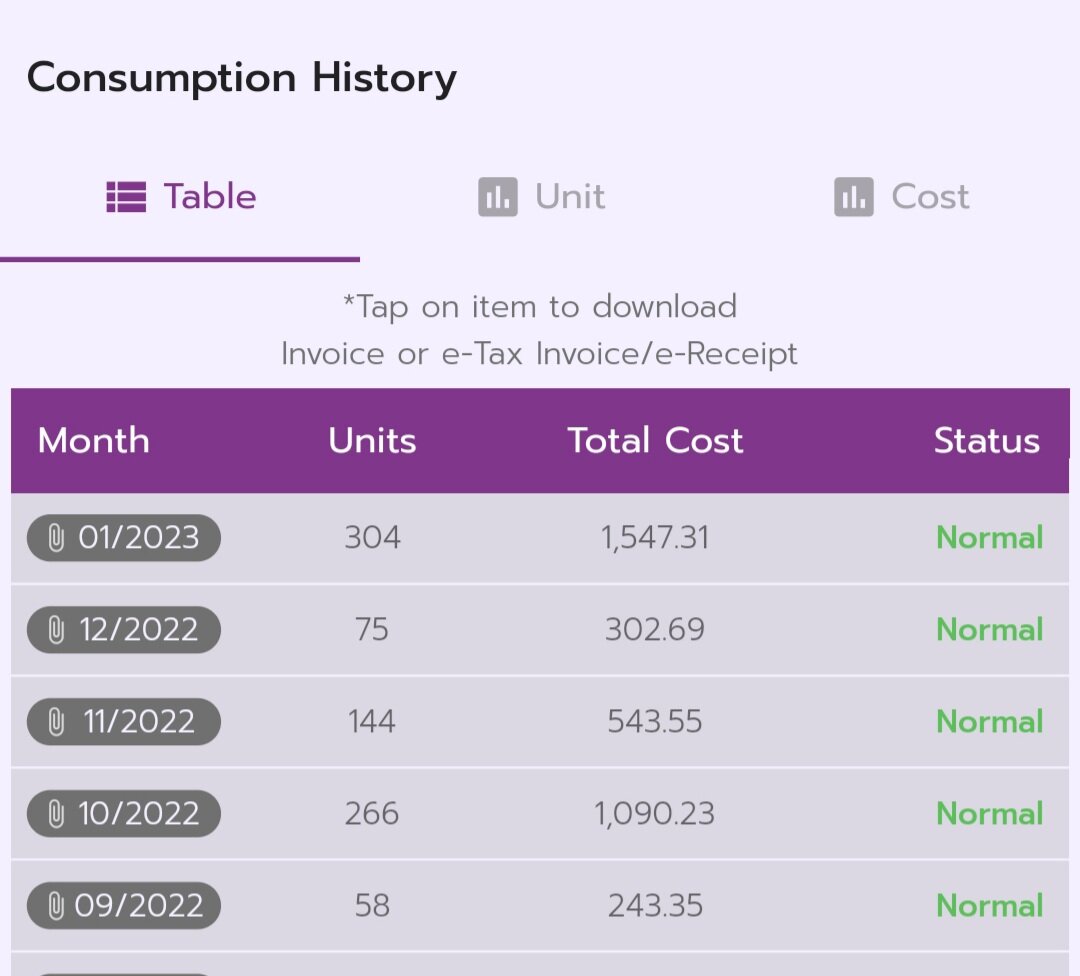Download invoice for 01/2023
1080x976 pixels.
(124, 538)
